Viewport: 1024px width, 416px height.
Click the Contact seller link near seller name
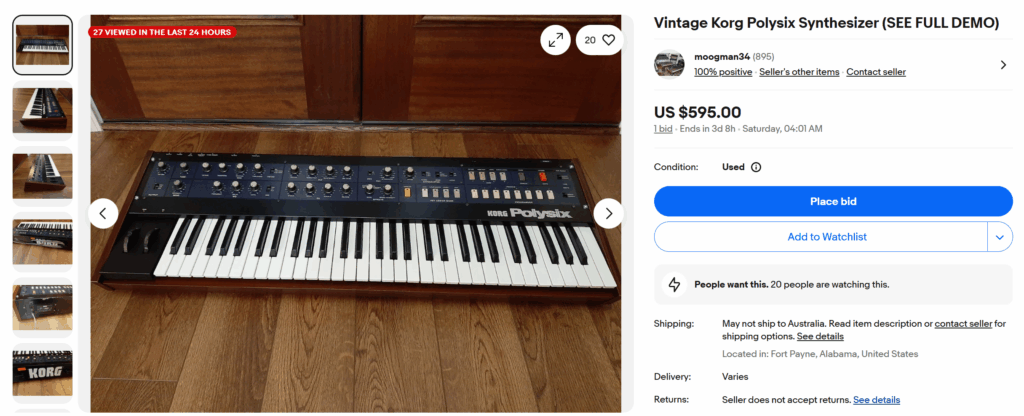(x=876, y=72)
